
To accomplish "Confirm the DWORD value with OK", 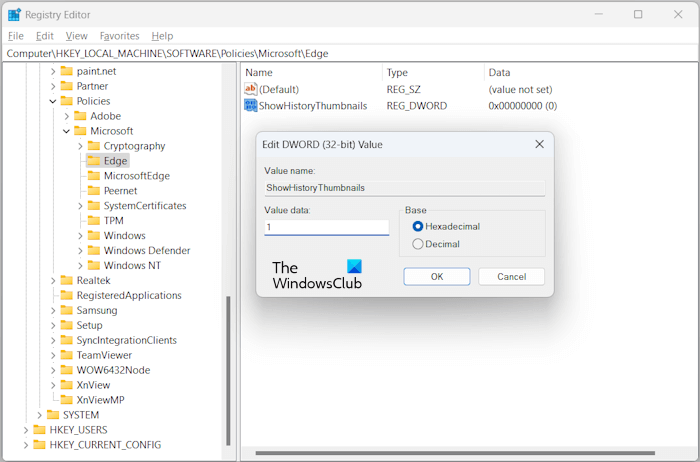I will (437, 276).
